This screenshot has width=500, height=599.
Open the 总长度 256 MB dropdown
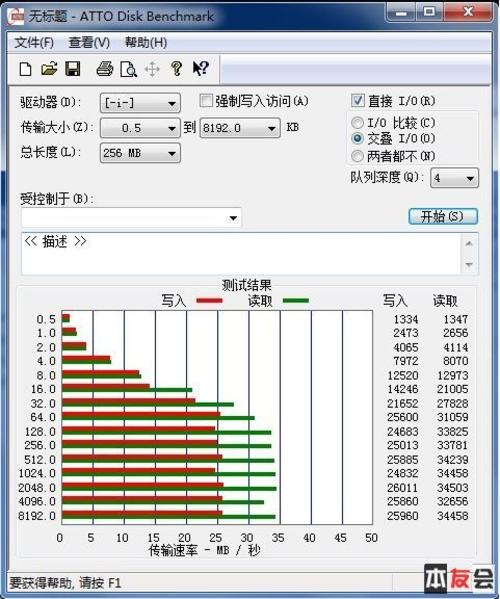point(140,153)
